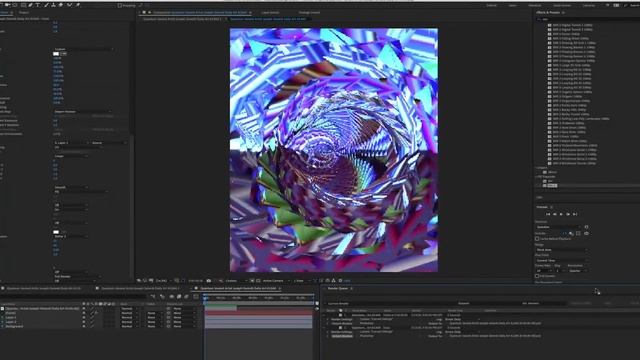This screenshot has height=360, width=640.
Task: Toggle the motion blur icon in timeline
Action: pos(187,296)
